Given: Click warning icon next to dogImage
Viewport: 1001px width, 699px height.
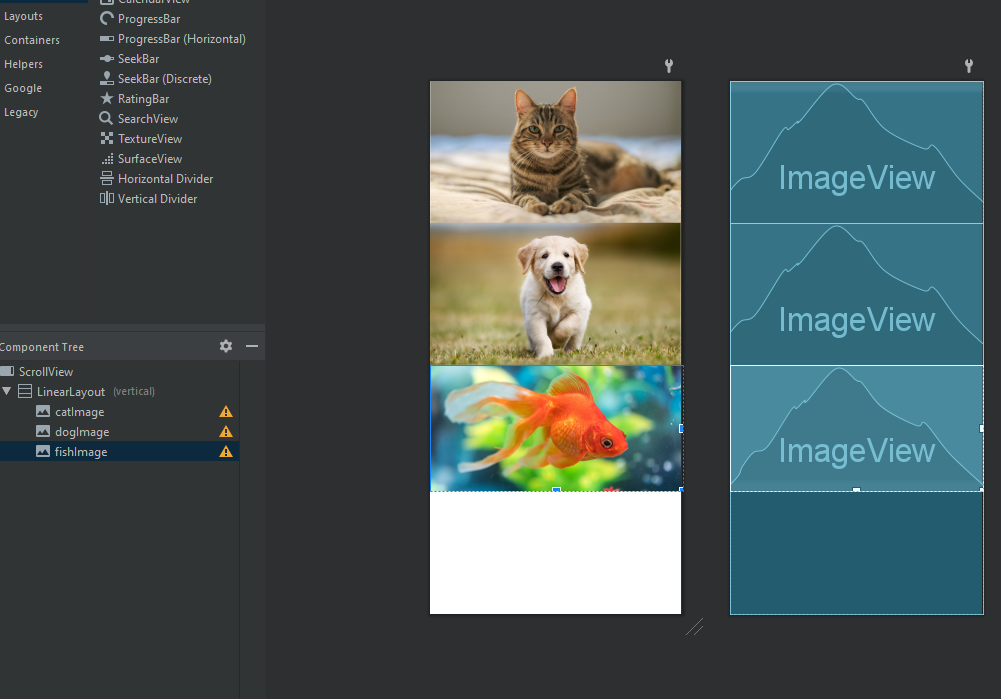Looking at the screenshot, I should [226, 432].
